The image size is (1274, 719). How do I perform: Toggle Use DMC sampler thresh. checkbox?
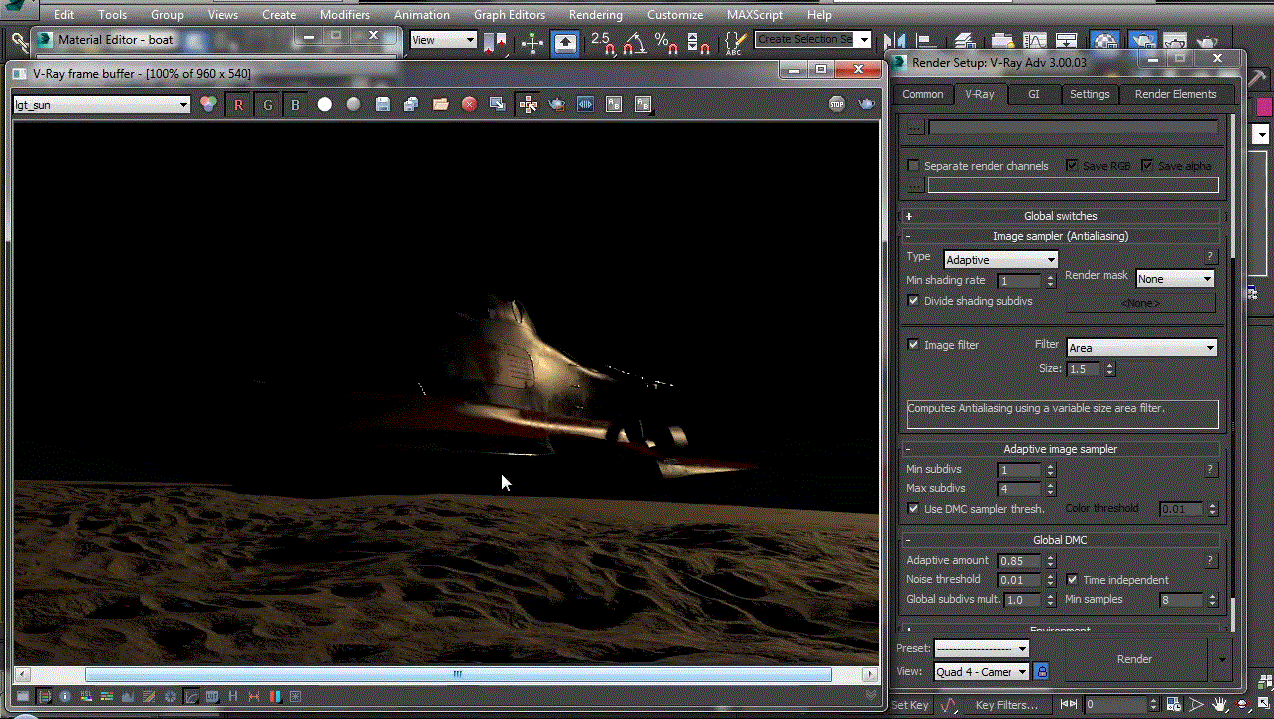point(913,508)
